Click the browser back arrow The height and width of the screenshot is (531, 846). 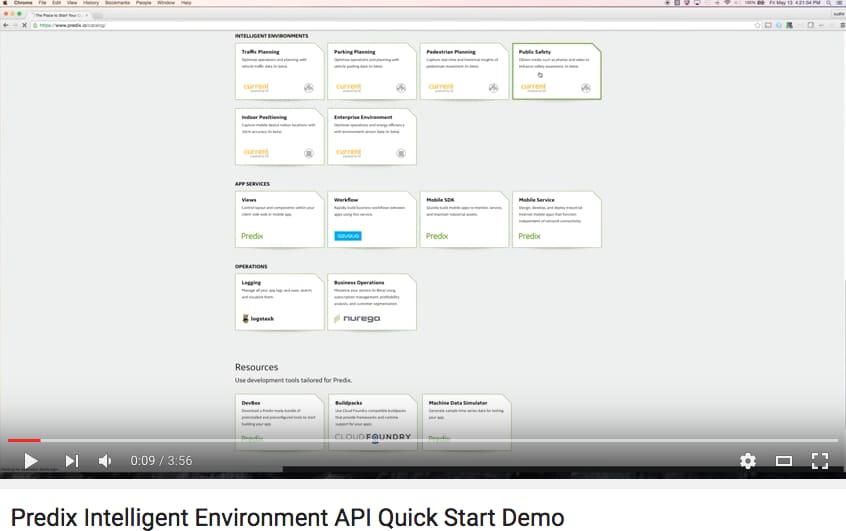click(5, 25)
